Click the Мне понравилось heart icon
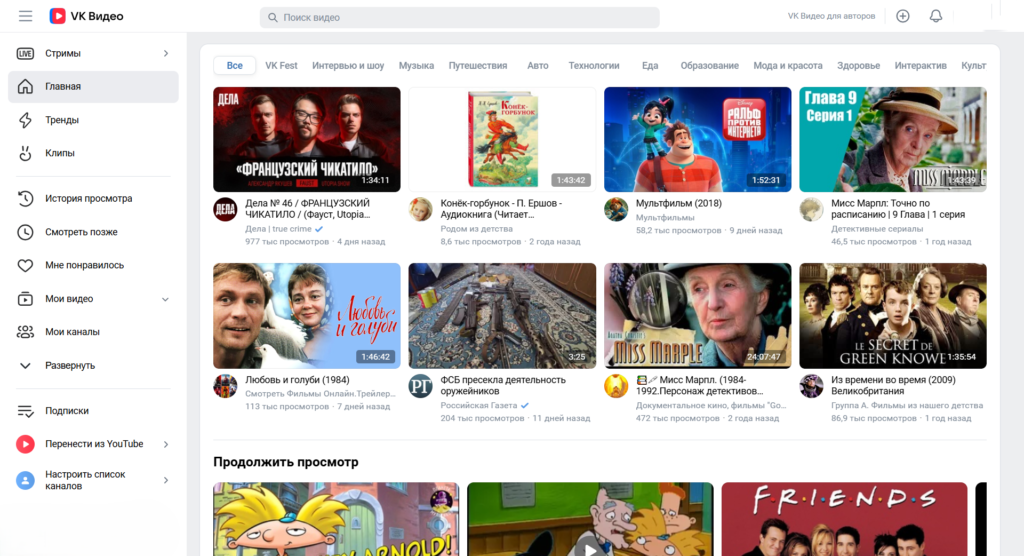This screenshot has height=556, width=1024. pos(25,265)
